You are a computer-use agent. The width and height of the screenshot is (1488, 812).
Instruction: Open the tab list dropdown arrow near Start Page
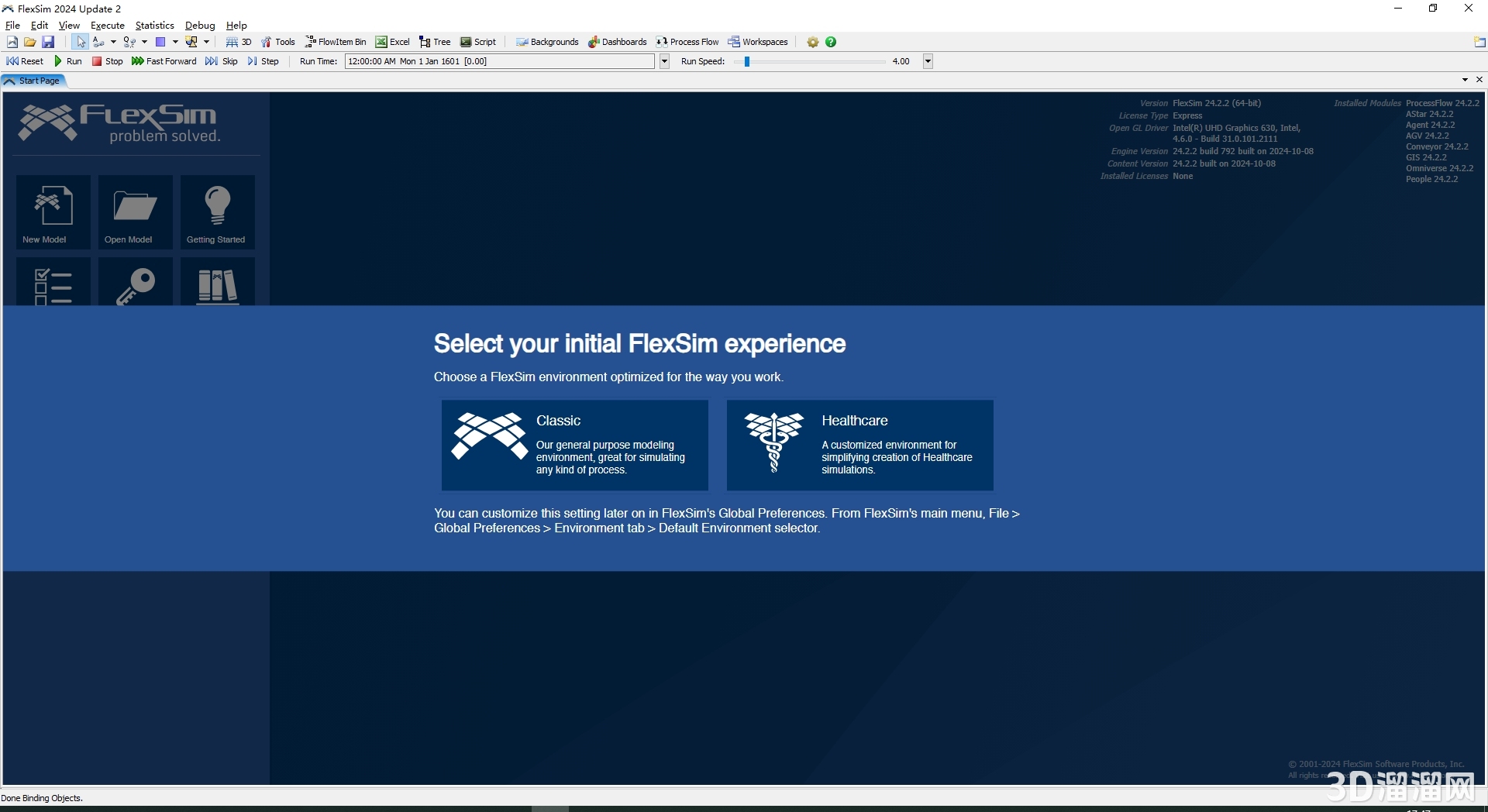point(1465,80)
